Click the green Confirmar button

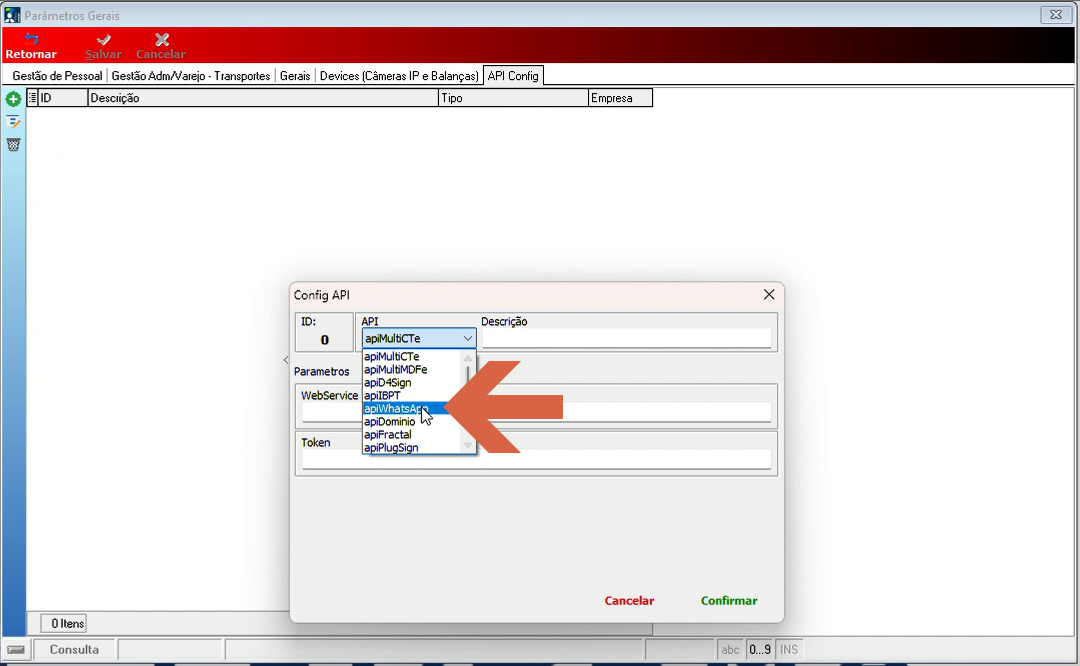729,601
